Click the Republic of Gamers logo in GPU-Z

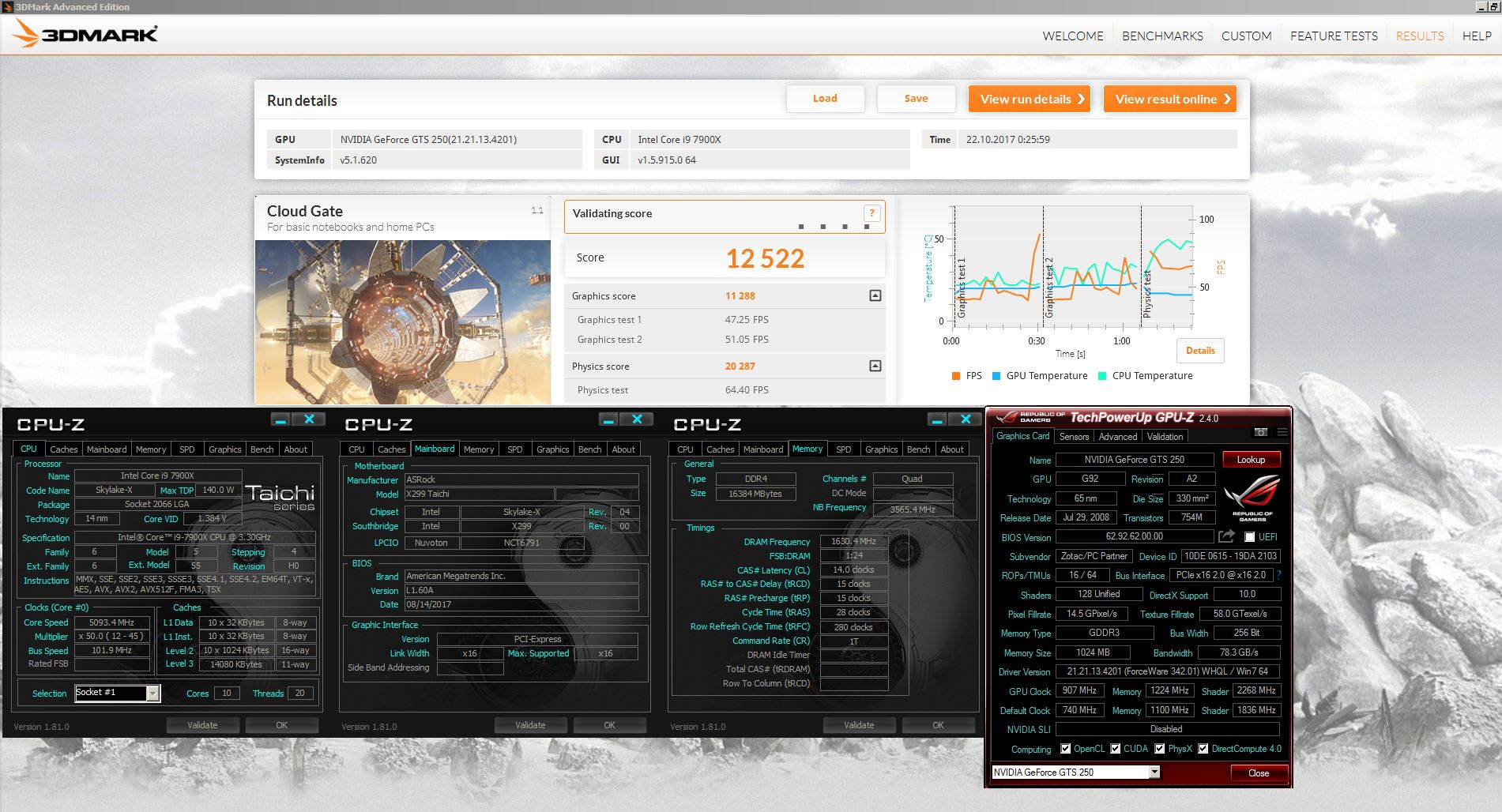[1252, 498]
